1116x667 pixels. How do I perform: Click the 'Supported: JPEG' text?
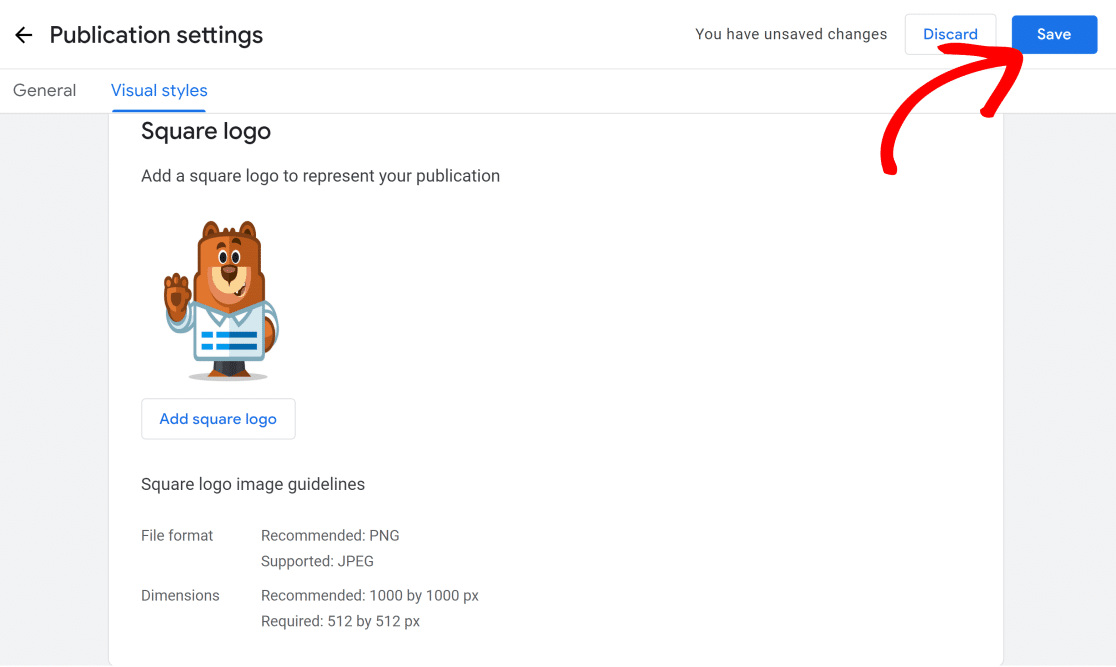click(x=317, y=561)
